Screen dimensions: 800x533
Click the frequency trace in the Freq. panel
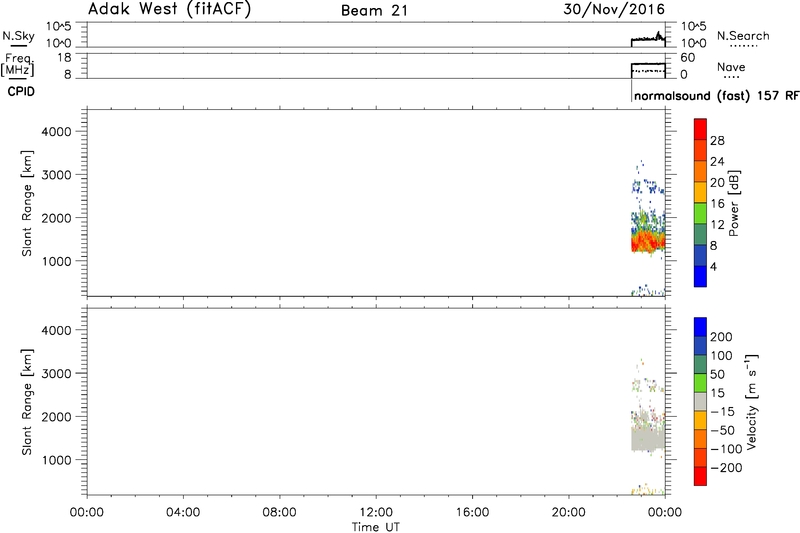tap(648, 64)
